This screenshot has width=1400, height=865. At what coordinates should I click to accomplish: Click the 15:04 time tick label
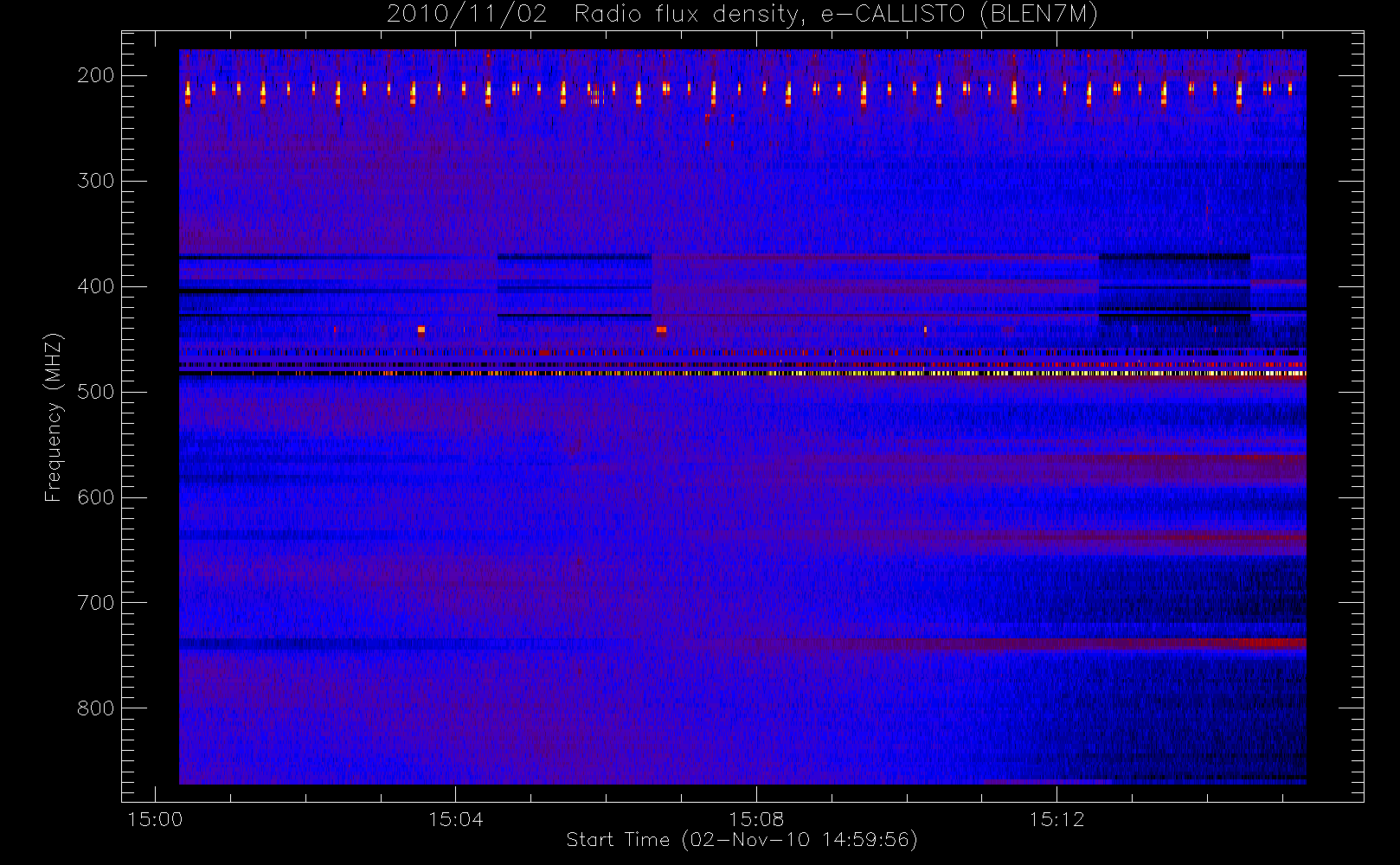click(x=456, y=819)
